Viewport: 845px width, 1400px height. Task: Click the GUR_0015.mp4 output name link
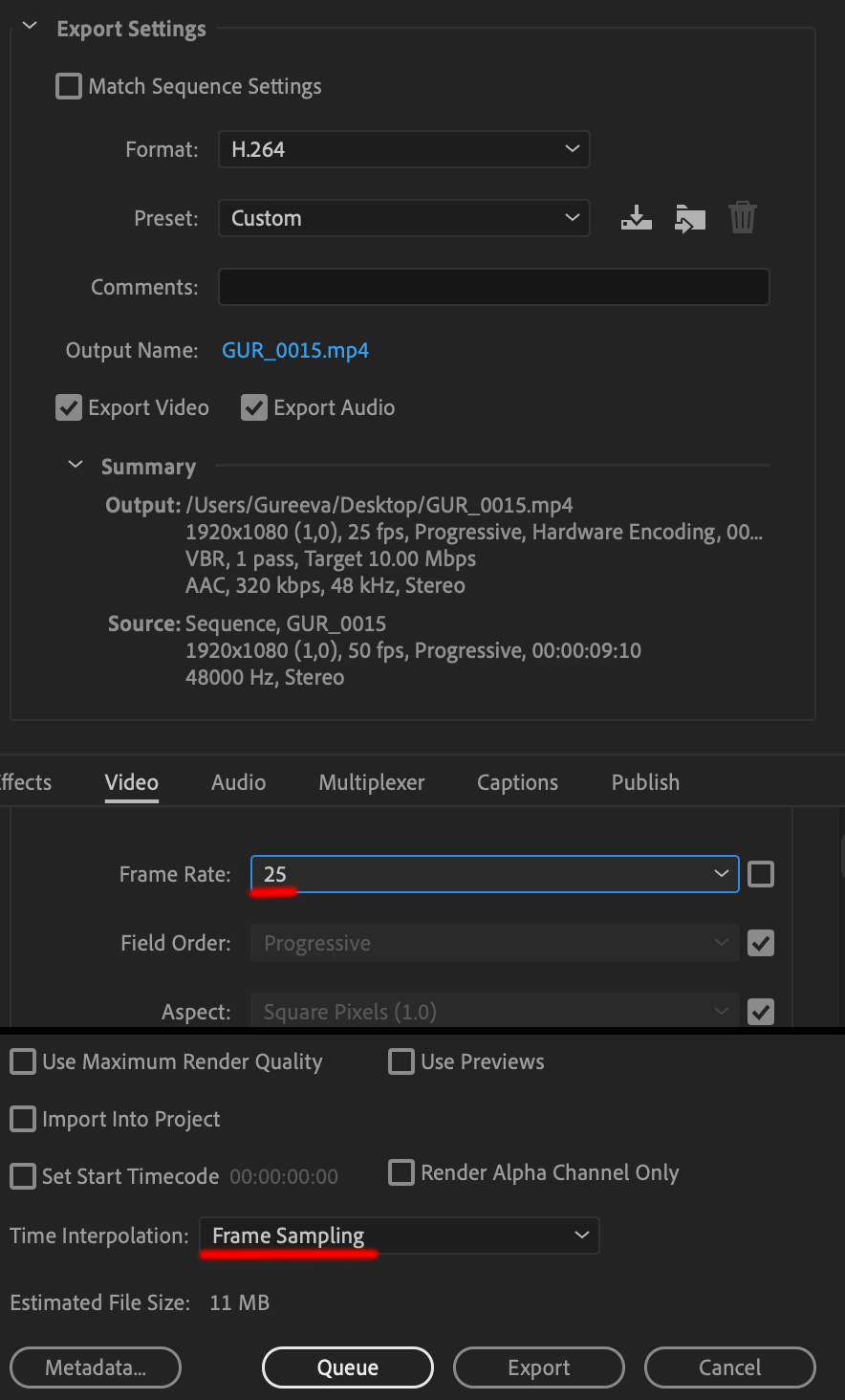295,350
